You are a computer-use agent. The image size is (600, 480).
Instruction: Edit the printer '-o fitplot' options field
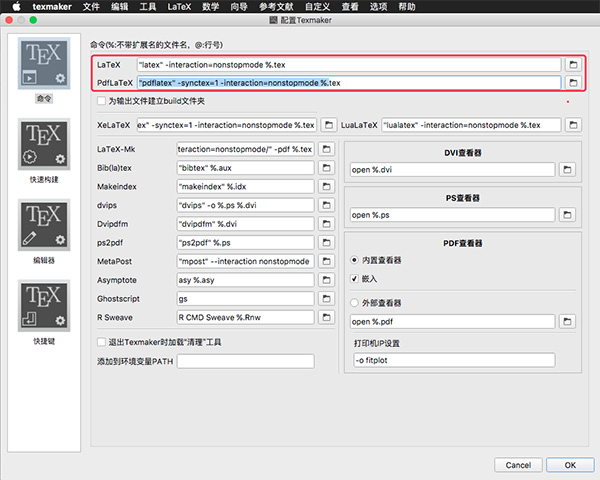(454, 360)
